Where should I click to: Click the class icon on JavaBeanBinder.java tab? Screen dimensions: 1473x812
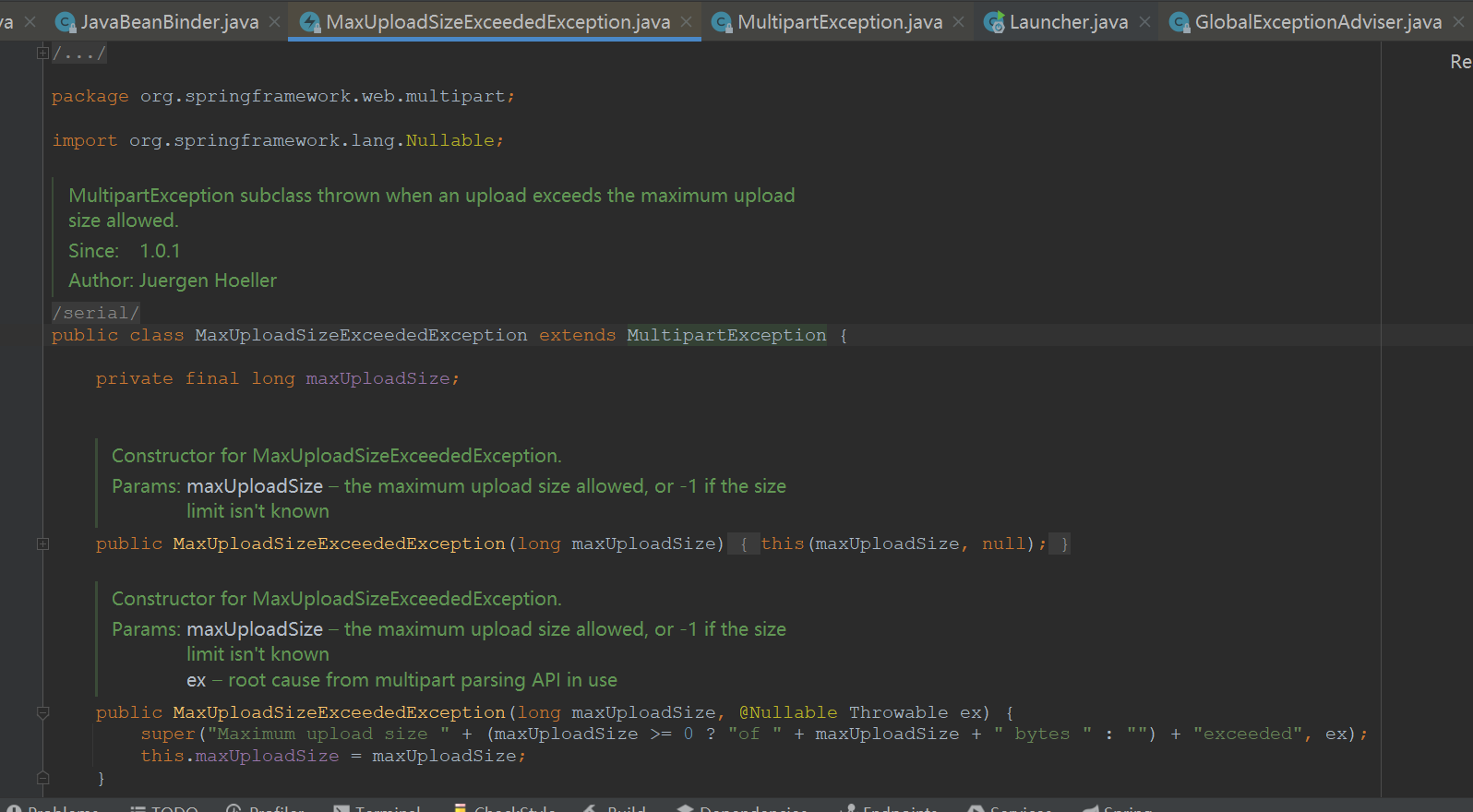[x=65, y=22]
